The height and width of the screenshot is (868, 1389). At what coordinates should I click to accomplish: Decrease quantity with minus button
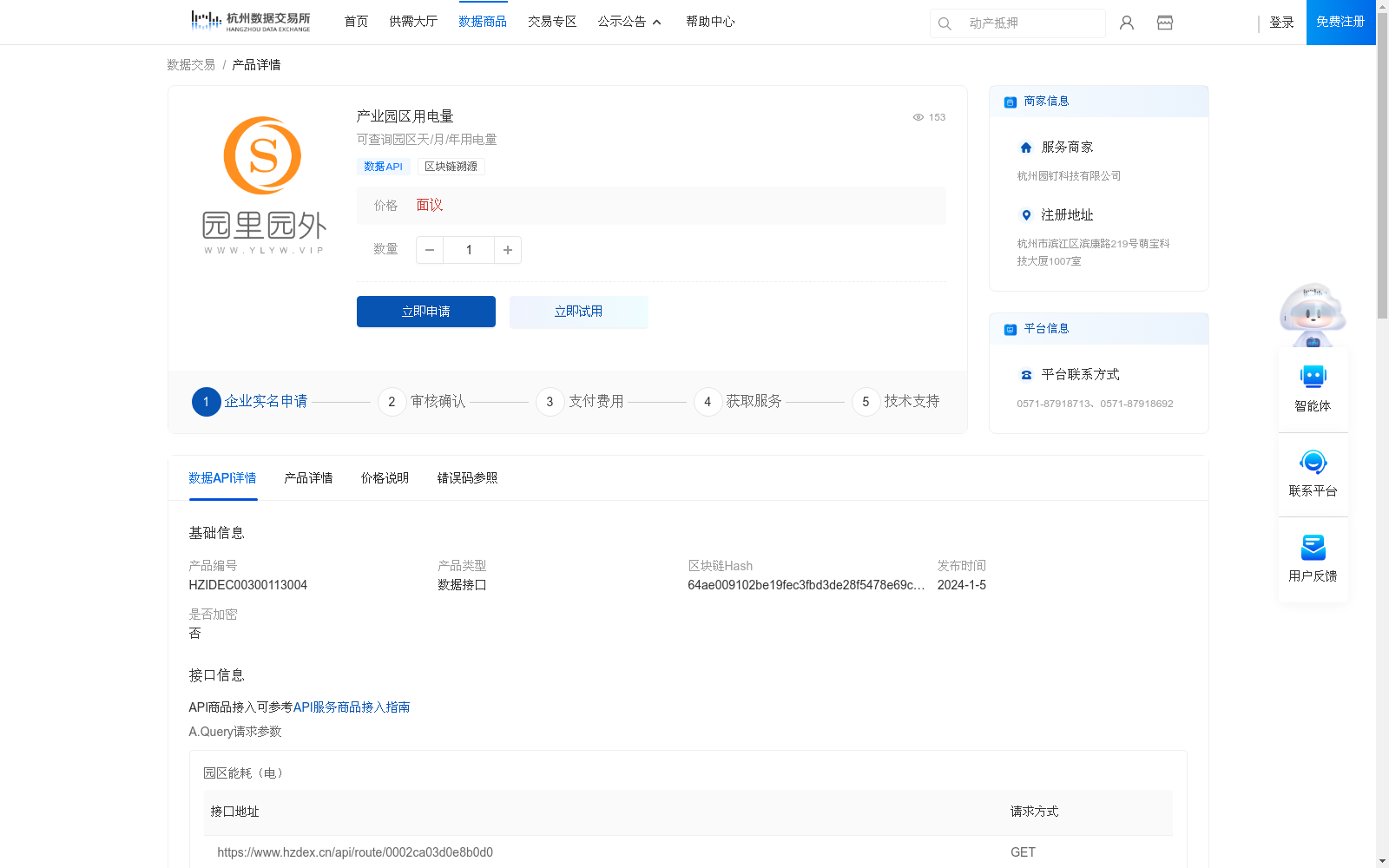(x=430, y=250)
